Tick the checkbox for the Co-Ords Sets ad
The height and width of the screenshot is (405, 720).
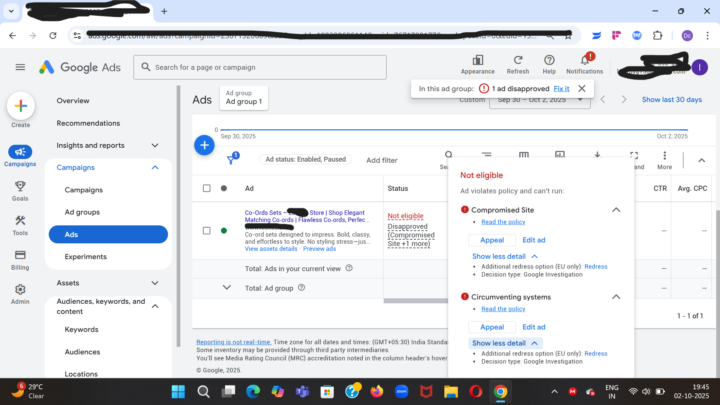tap(207, 231)
